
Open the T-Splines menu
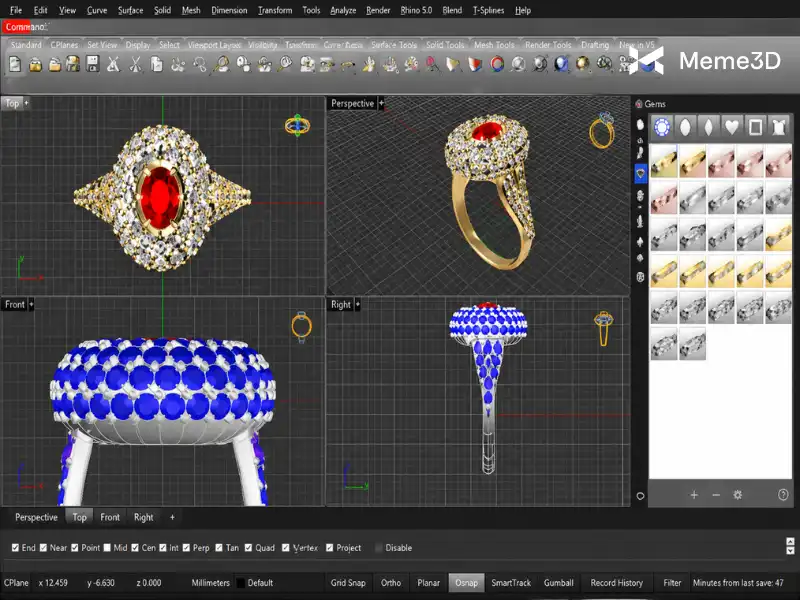tap(488, 10)
